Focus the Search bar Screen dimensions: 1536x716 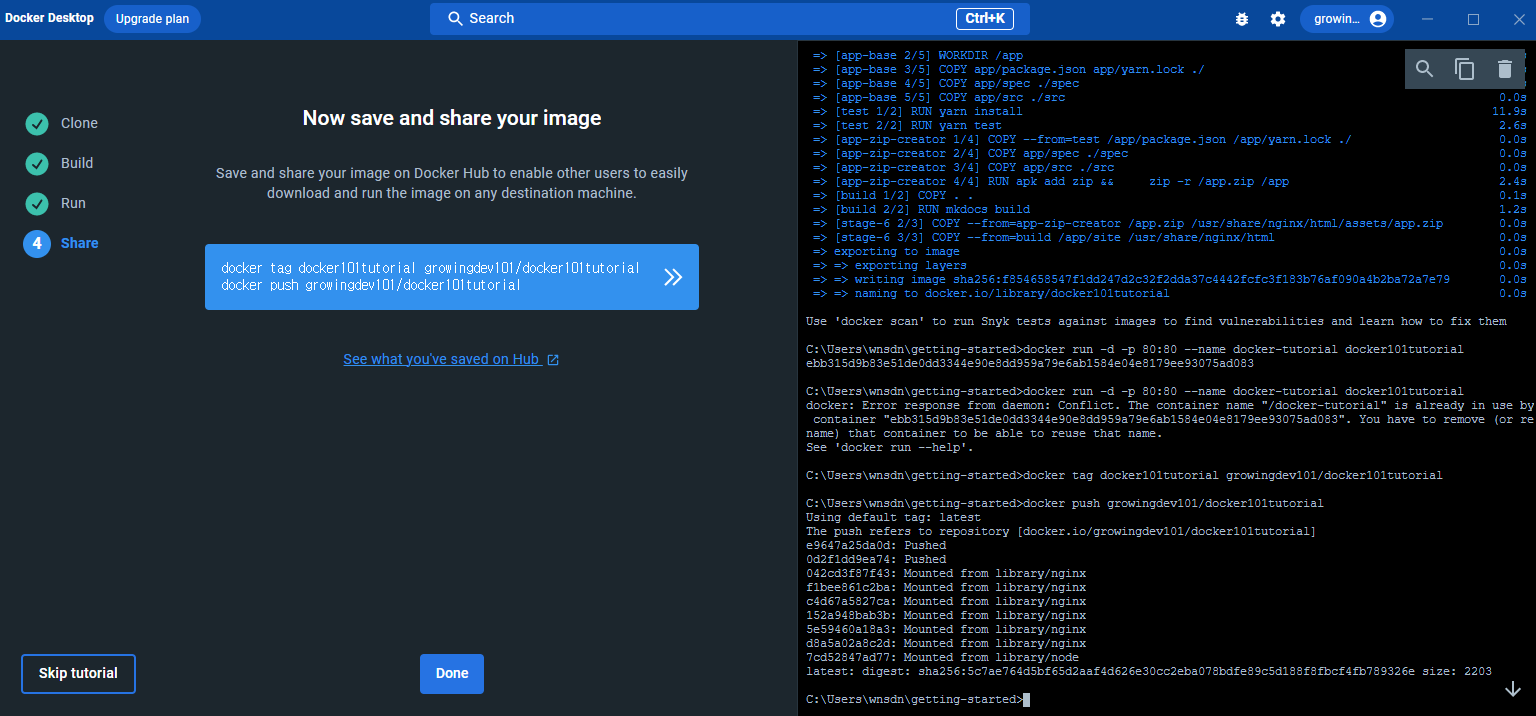click(729, 19)
